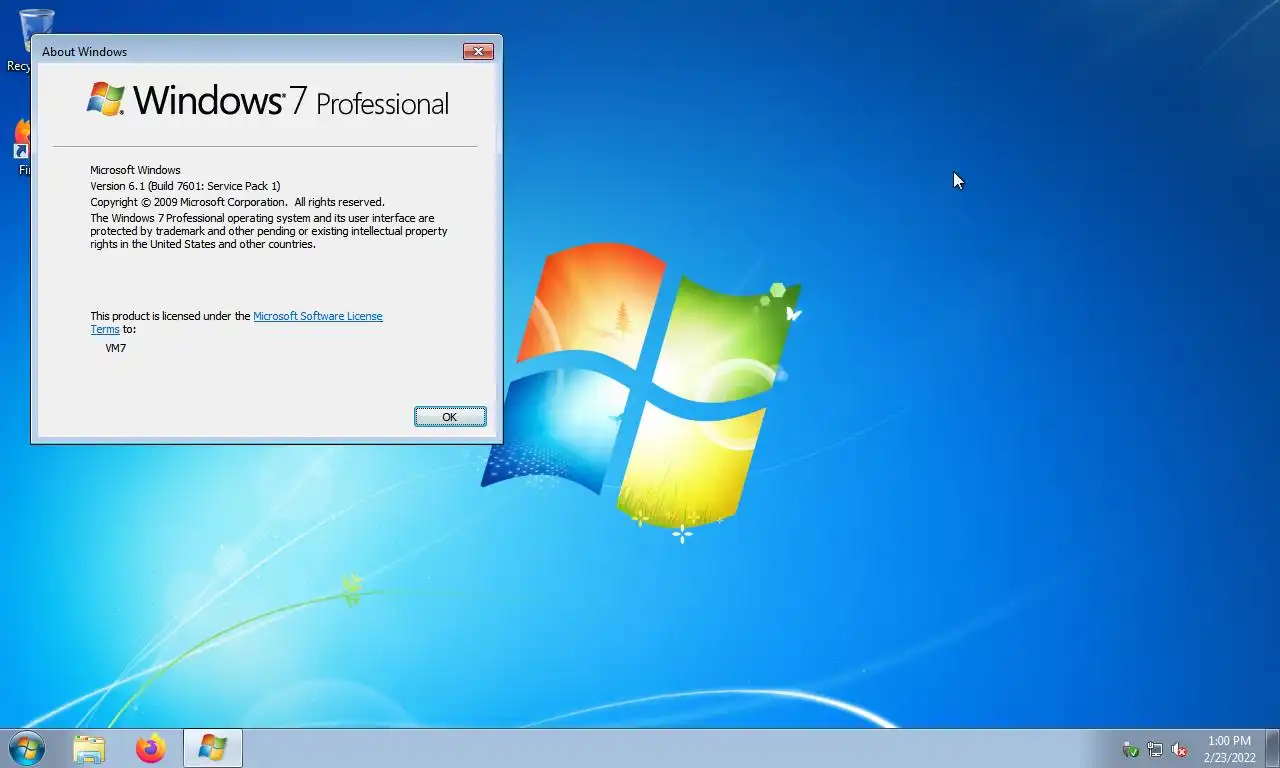Click the Safely Remove Hardware tray icon
The width and height of the screenshot is (1280, 768).
(x=1131, y=749)
